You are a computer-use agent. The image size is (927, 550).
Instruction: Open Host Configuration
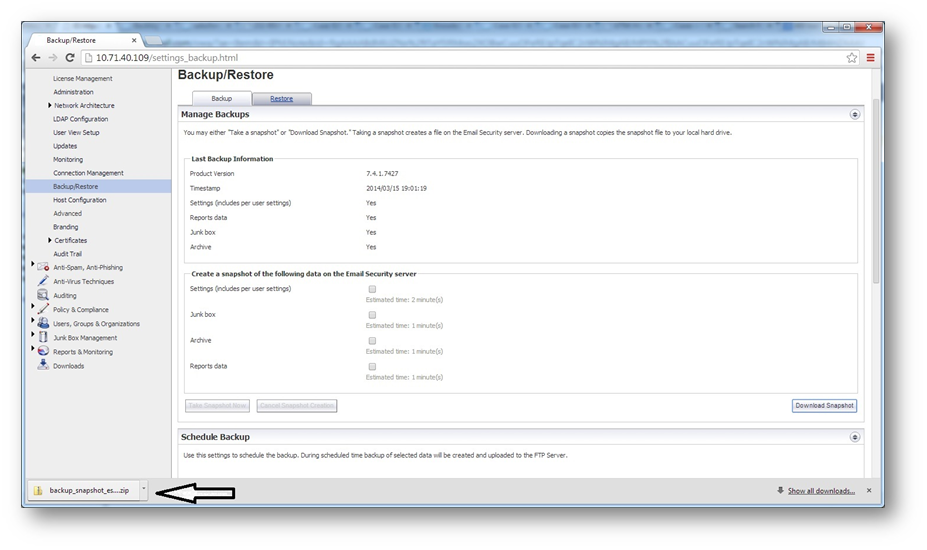(x=80, y=200)
